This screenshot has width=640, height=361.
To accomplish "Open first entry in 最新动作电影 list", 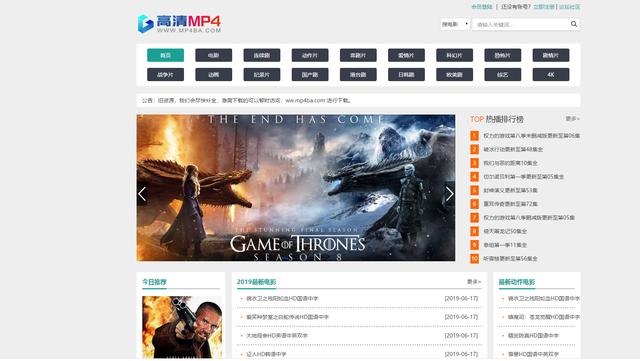I will [x=544, y=299].
